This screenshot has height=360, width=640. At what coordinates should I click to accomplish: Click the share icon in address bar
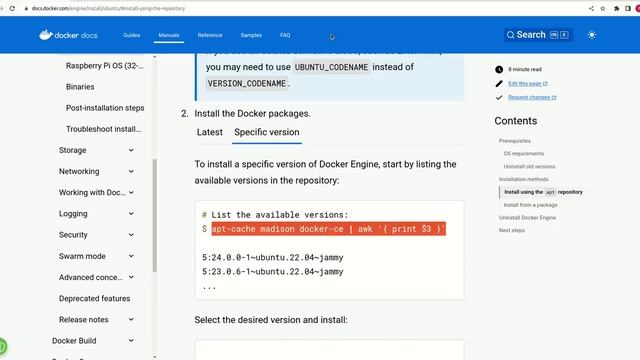point(591,8)
